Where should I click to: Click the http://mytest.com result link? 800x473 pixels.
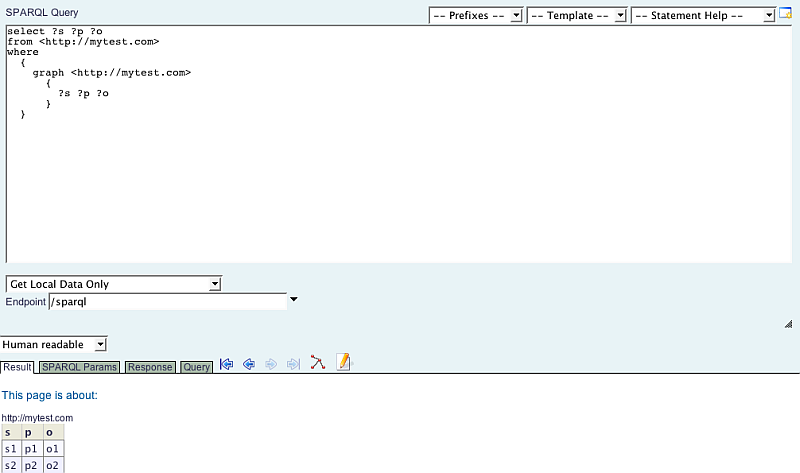pyautogui.click(x=37, y=418)
